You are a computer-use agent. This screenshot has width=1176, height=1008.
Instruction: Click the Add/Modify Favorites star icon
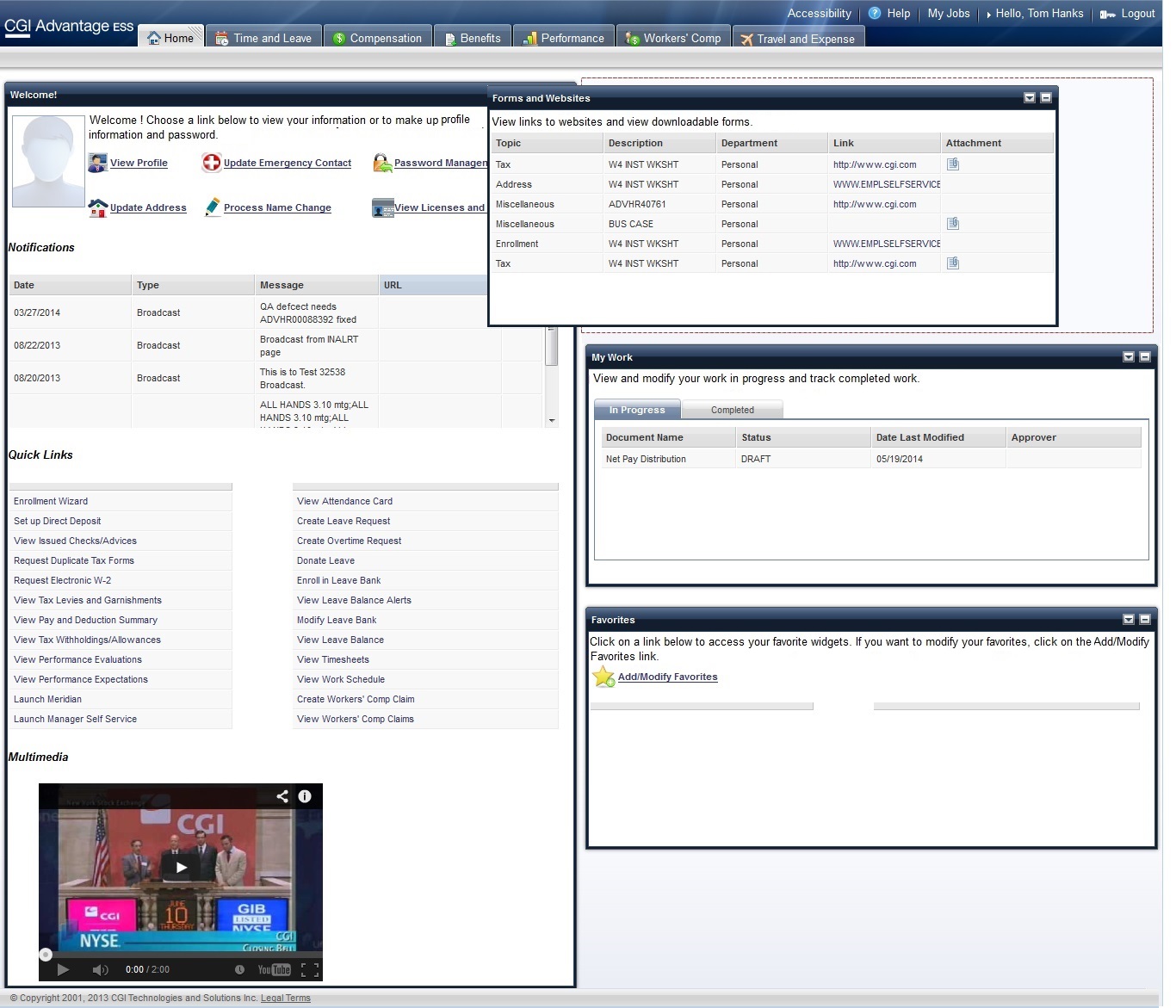click(x=603, y=677)
